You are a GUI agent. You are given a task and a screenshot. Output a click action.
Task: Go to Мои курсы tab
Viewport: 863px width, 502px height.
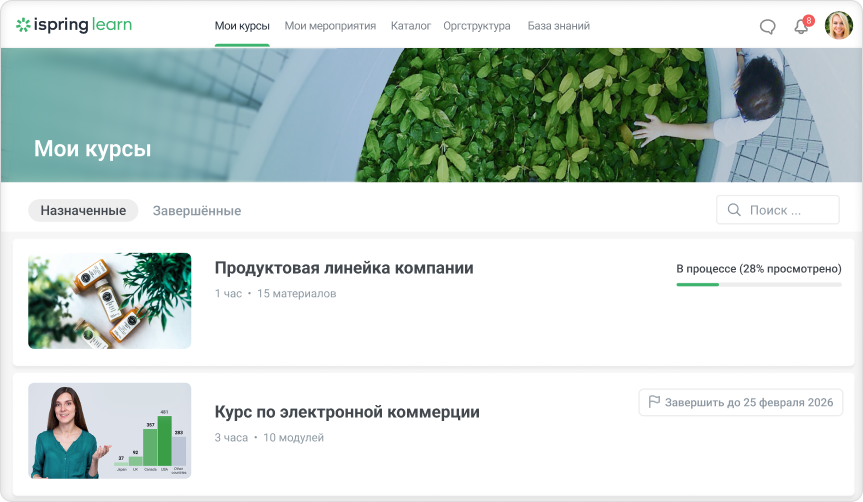[242, 26]
